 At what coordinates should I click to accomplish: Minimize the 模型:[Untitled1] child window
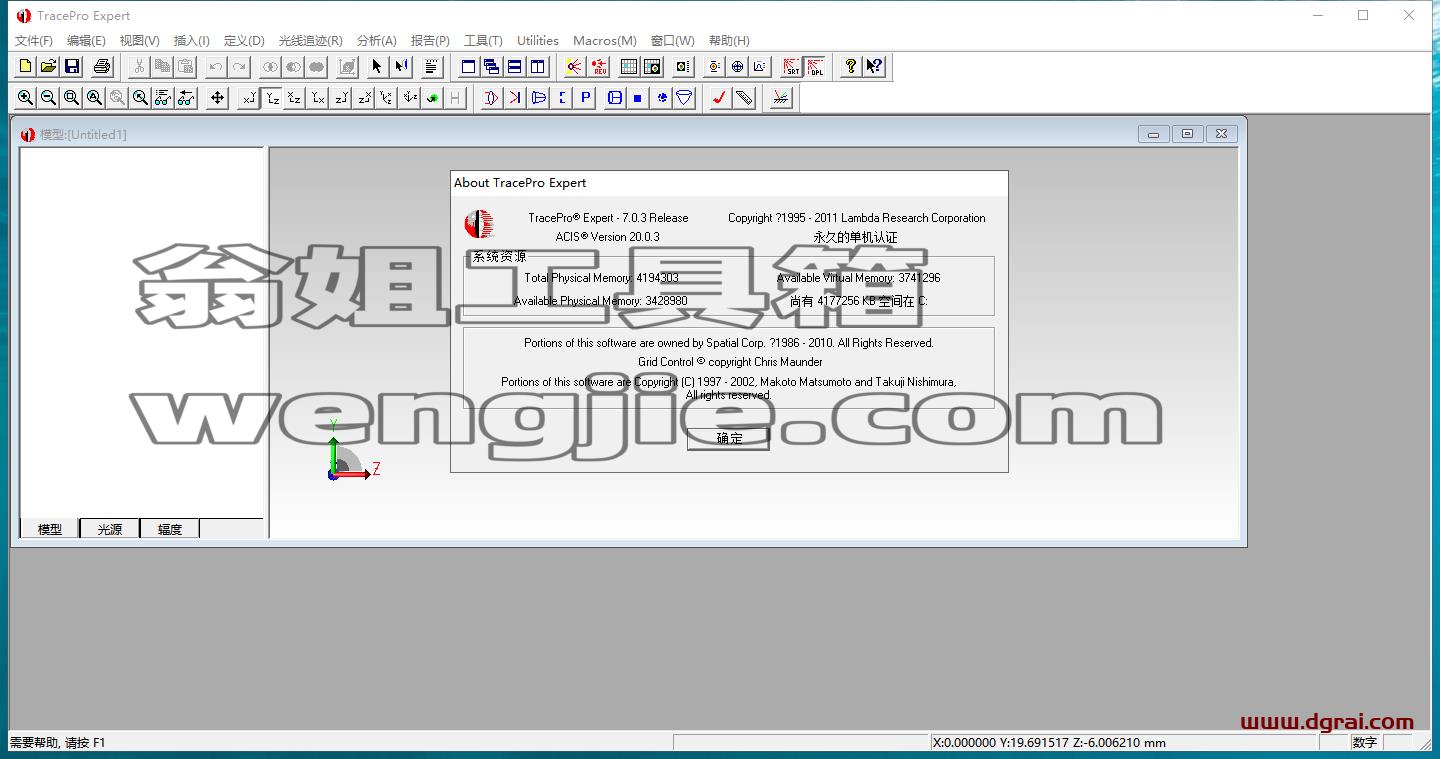(x=1153, y=134)
